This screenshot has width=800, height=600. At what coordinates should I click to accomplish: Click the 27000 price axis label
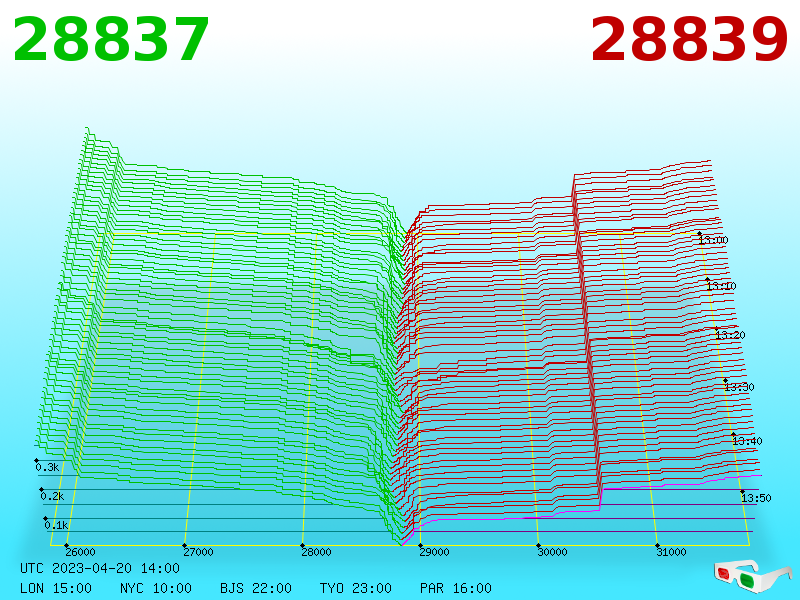click(198, 552)
